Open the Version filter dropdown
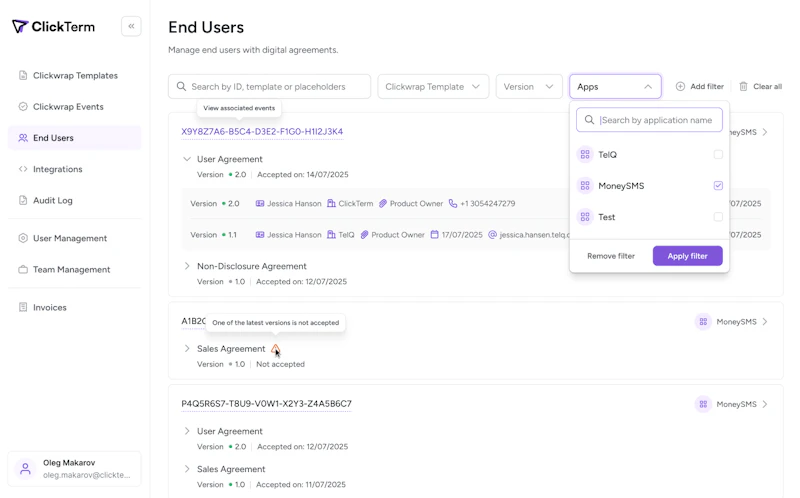 tap(529, 86)
